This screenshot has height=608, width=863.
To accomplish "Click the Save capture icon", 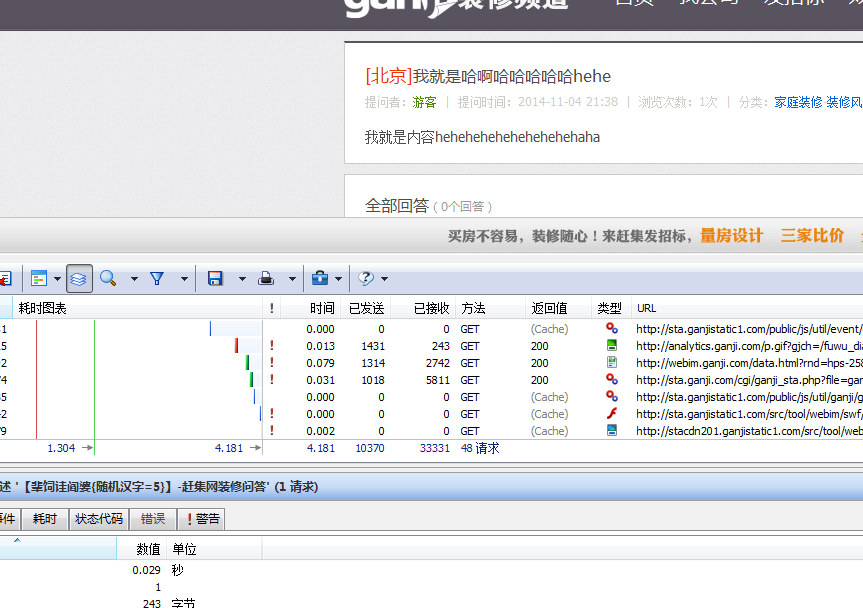I will tap(215, 278).
